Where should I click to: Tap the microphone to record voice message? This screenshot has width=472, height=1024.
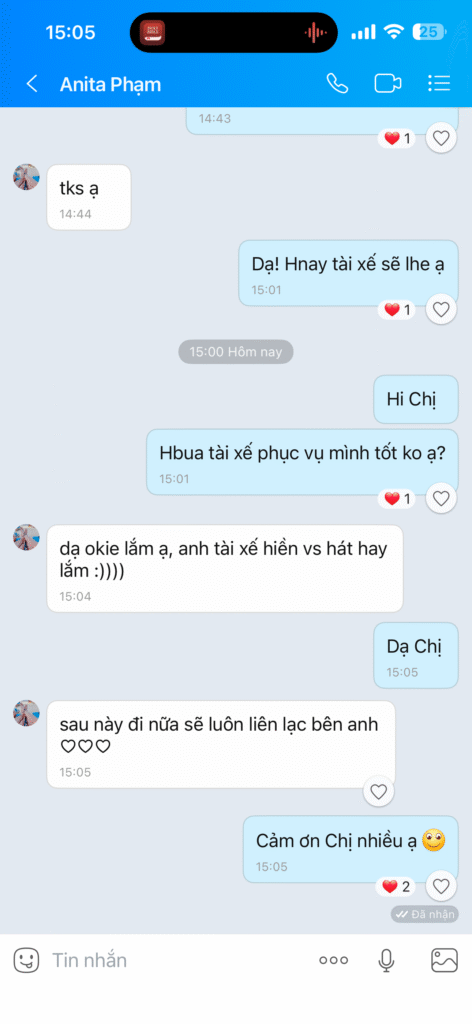386,960
